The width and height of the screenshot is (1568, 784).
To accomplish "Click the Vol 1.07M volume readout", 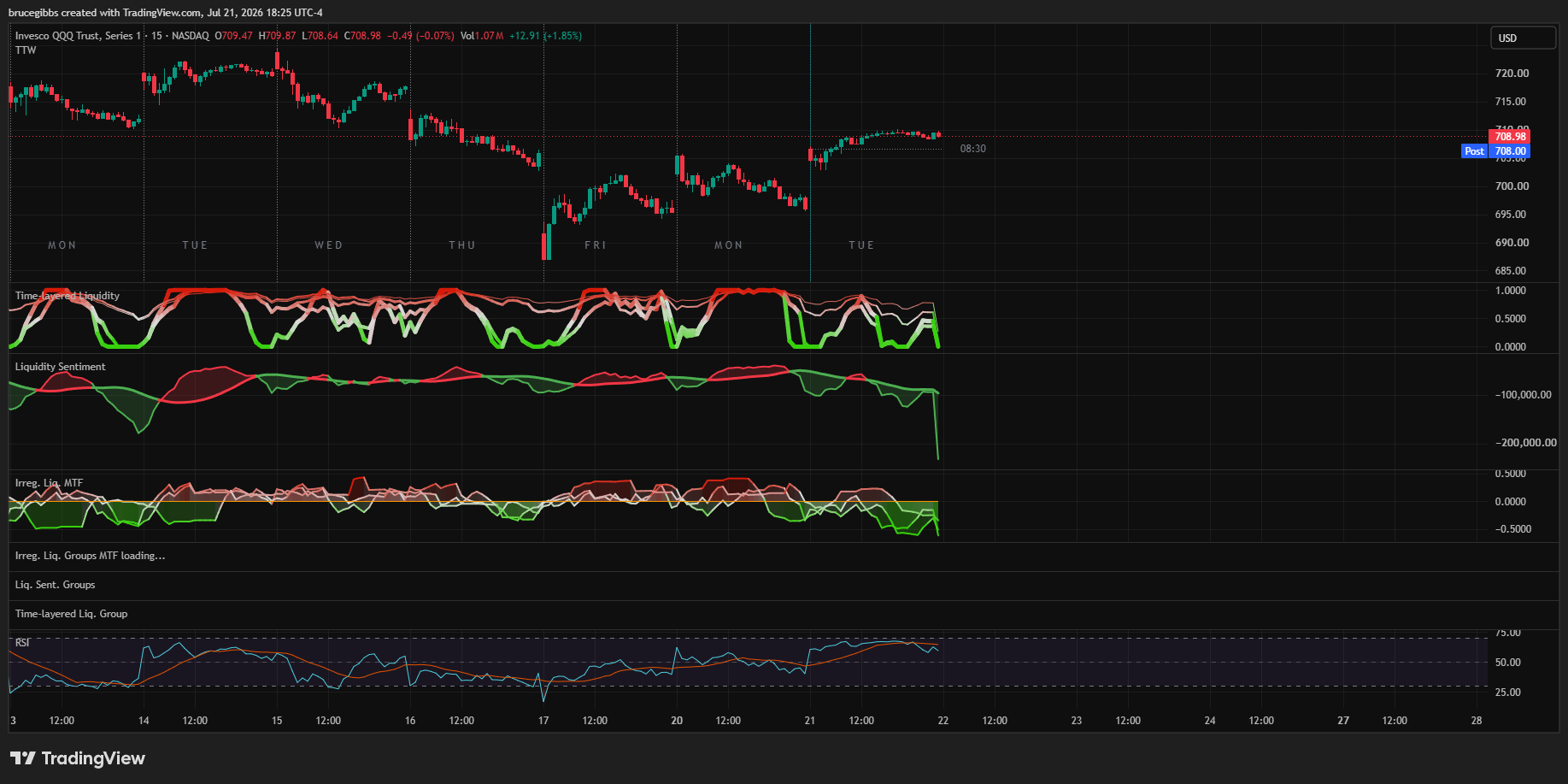I will pos(482,36).
